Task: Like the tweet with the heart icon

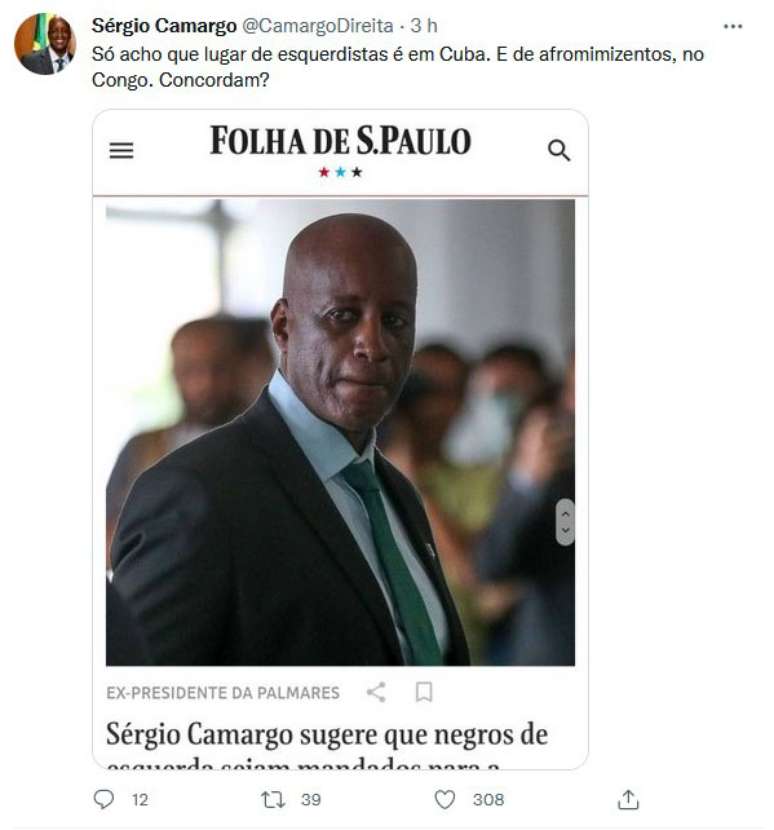Action: [444, 799]
